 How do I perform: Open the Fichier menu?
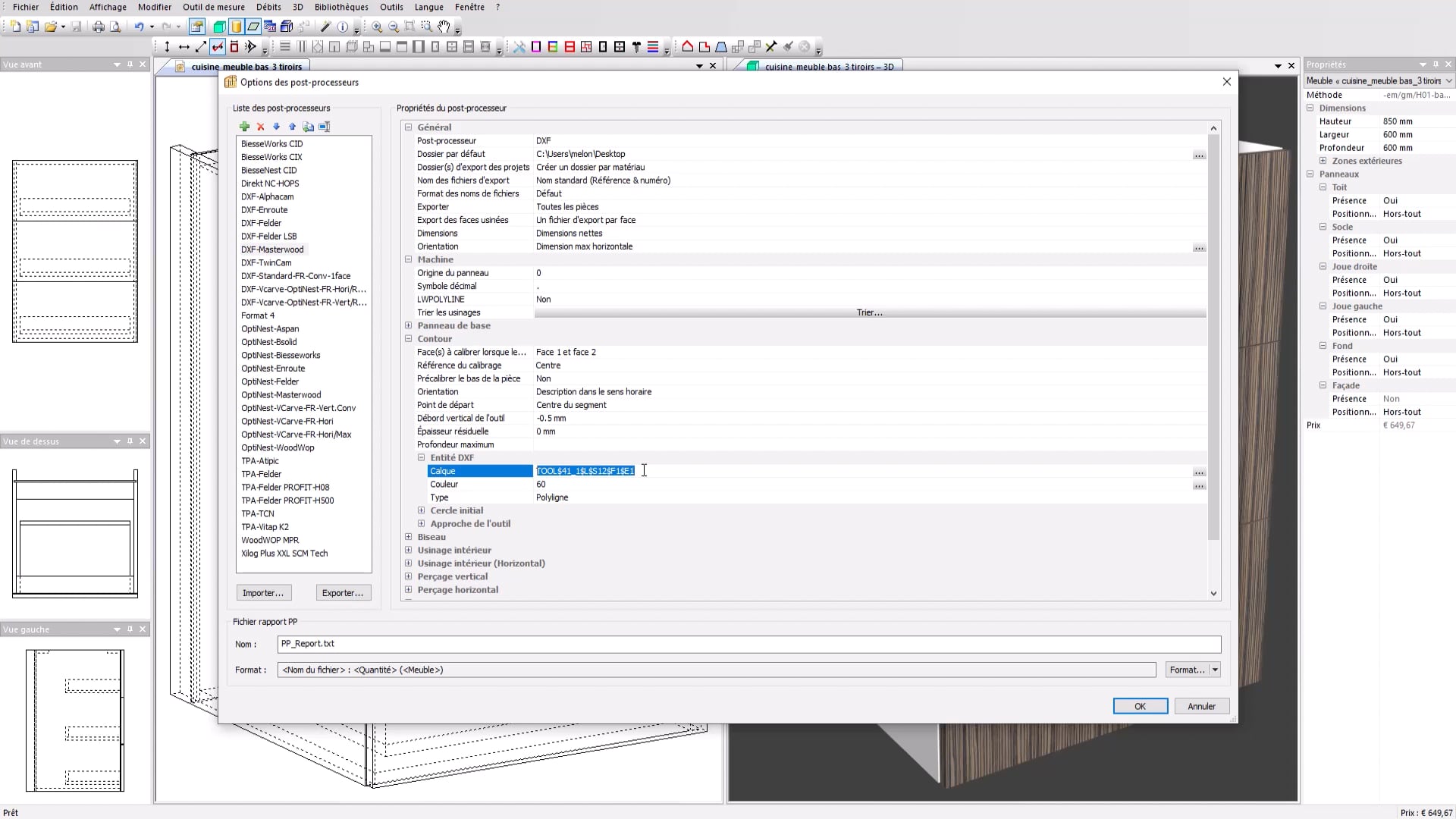(26, 7)
